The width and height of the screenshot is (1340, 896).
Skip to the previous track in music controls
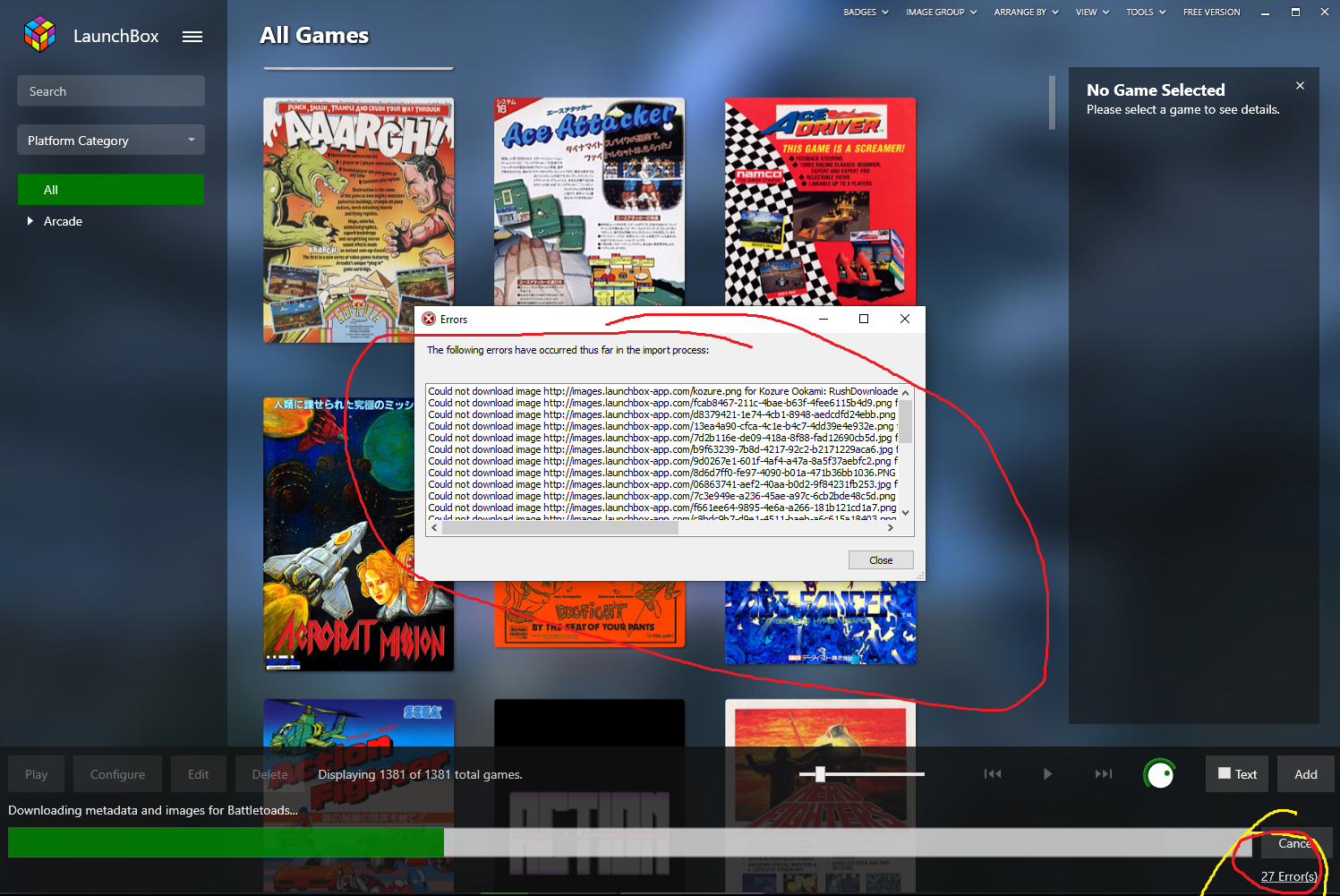tap(993, 774)
